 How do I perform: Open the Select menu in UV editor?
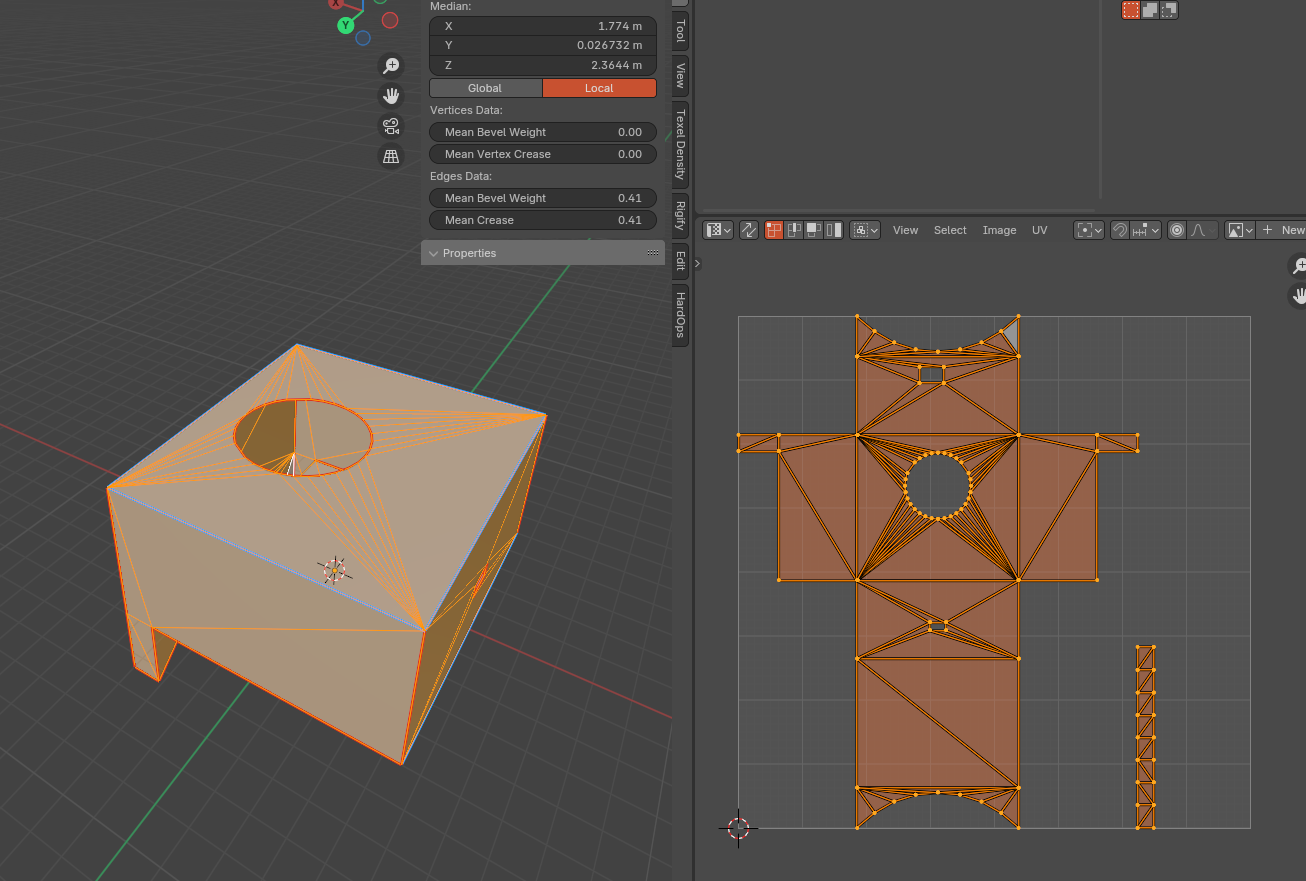950,230
